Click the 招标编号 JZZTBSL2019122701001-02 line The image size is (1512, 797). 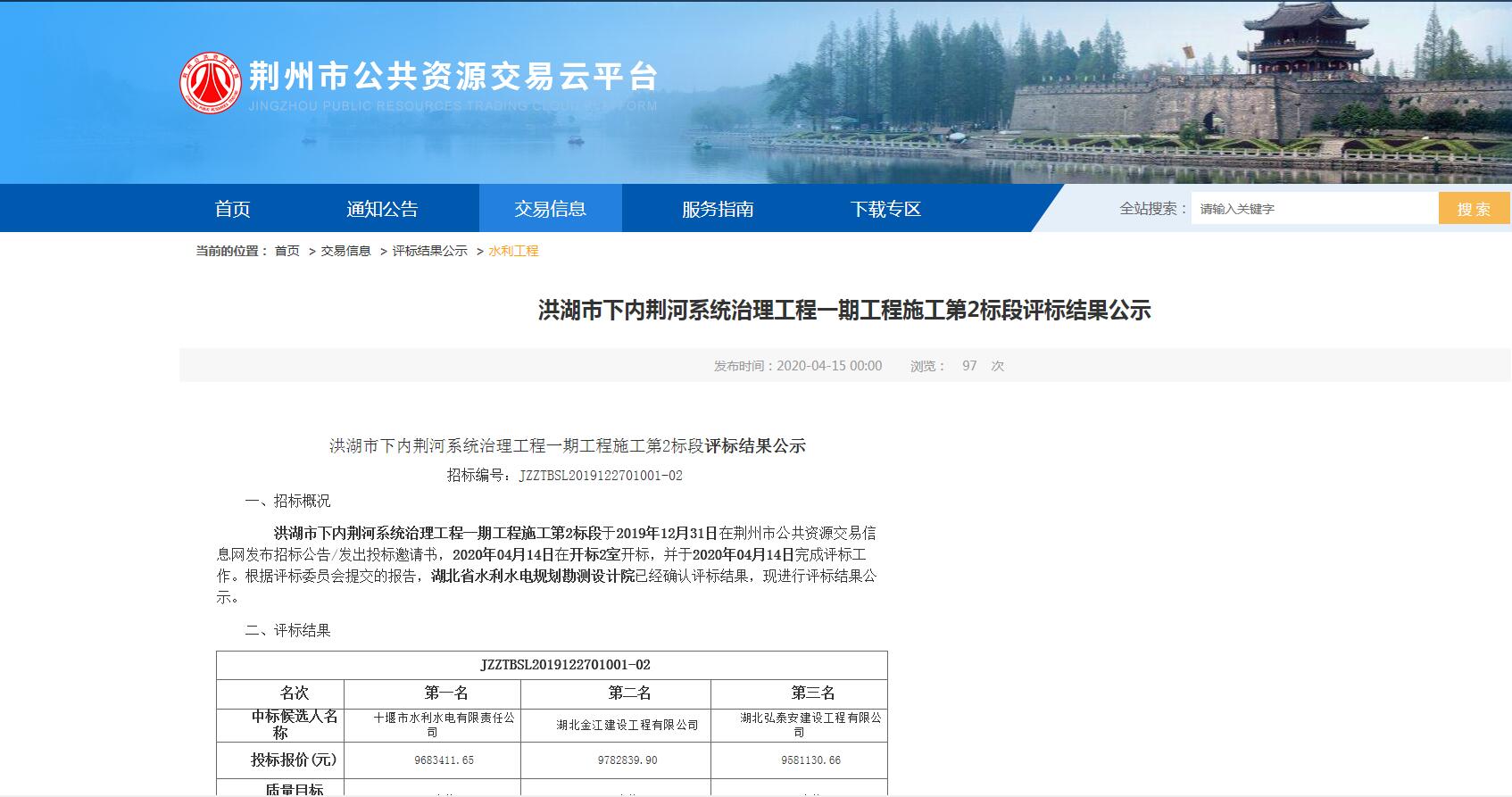tap(564, 476)
